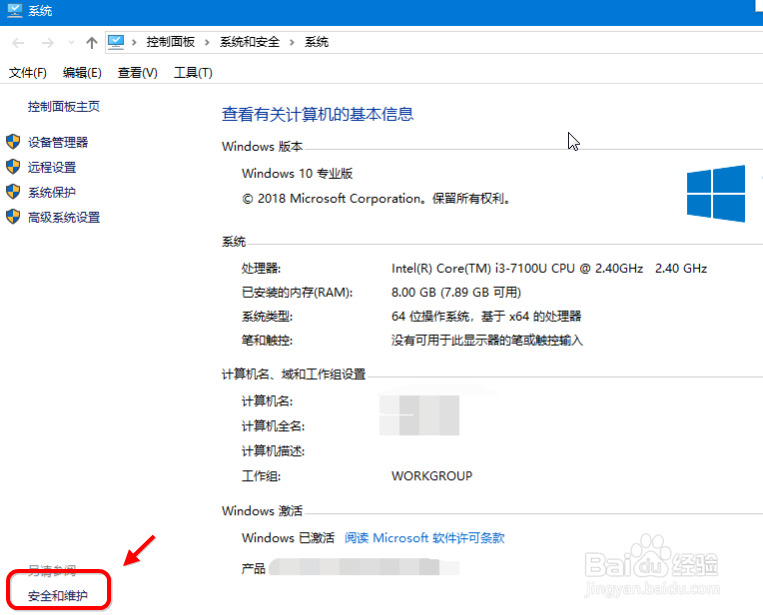
Task: Open the 工具(T) menu
Action: (193, 73)
